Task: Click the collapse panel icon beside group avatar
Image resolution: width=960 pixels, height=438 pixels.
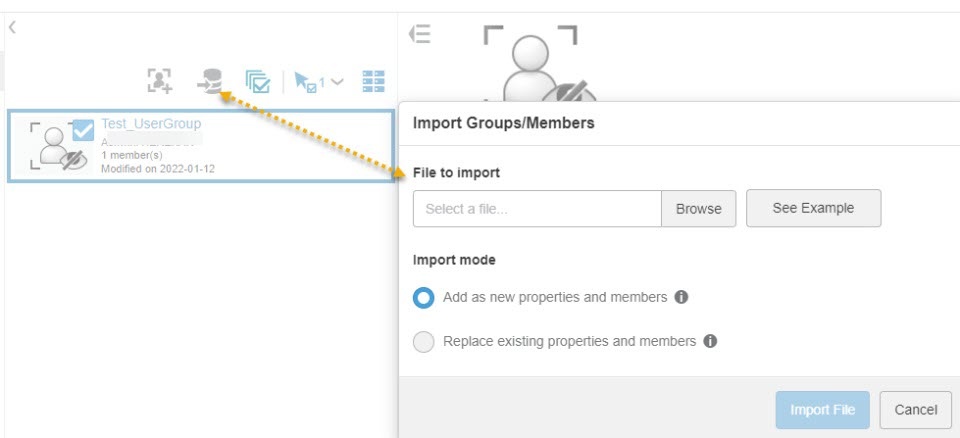Action: tap(421, 35)
